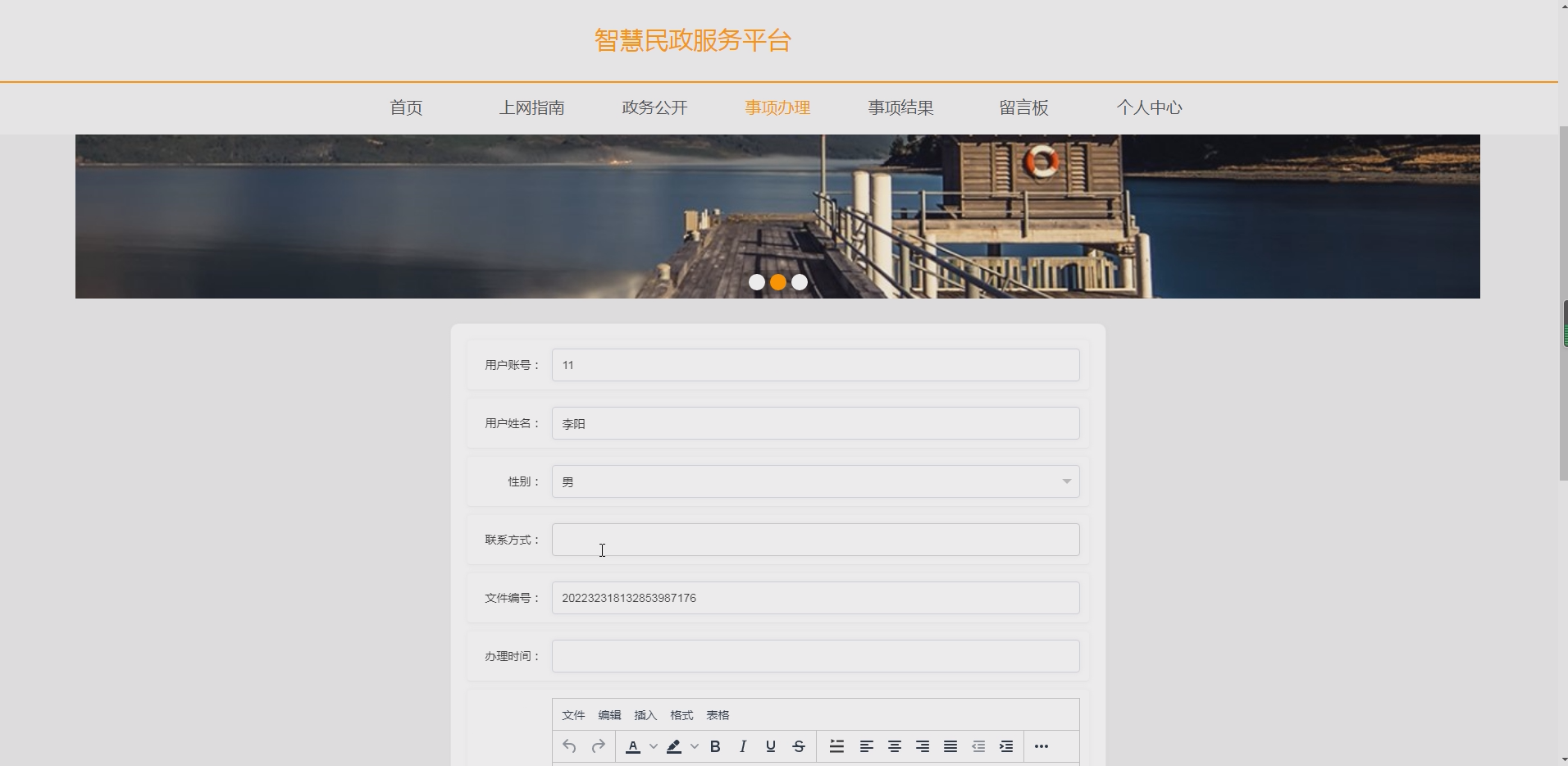Click the redo icon in editor toolbar
Image resolution: width=1568 pixels, height=766 pixels.
coord(598,746)
